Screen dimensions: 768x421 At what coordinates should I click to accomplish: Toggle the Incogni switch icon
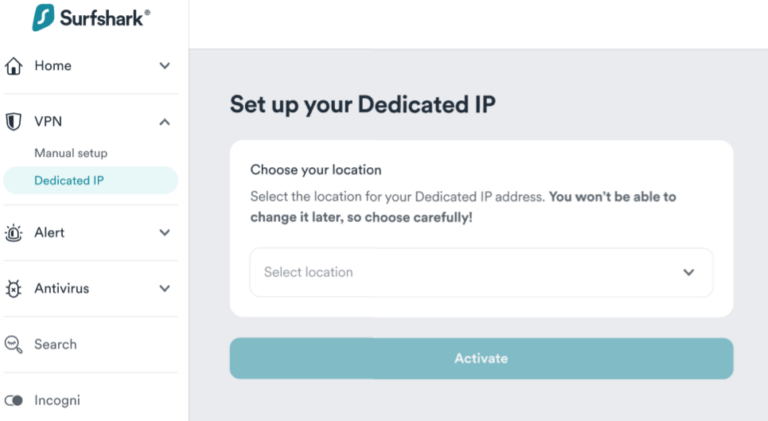click(x=14, y=400)
